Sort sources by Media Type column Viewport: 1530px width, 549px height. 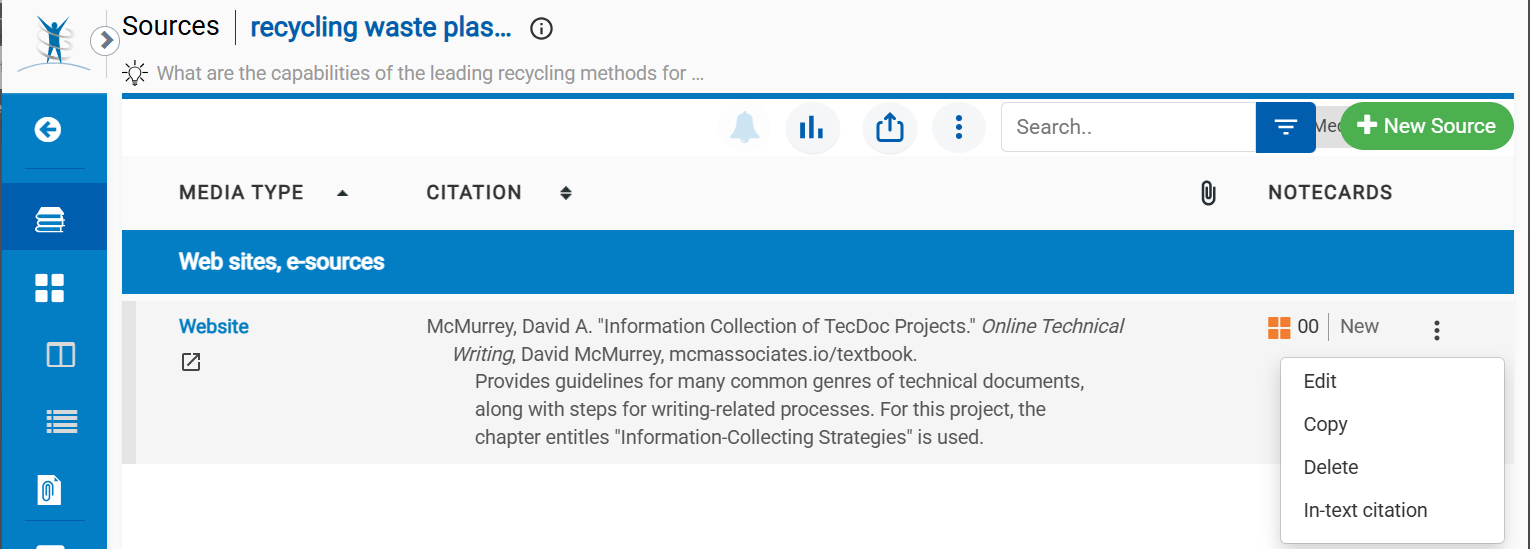click(x=241, y=193)
